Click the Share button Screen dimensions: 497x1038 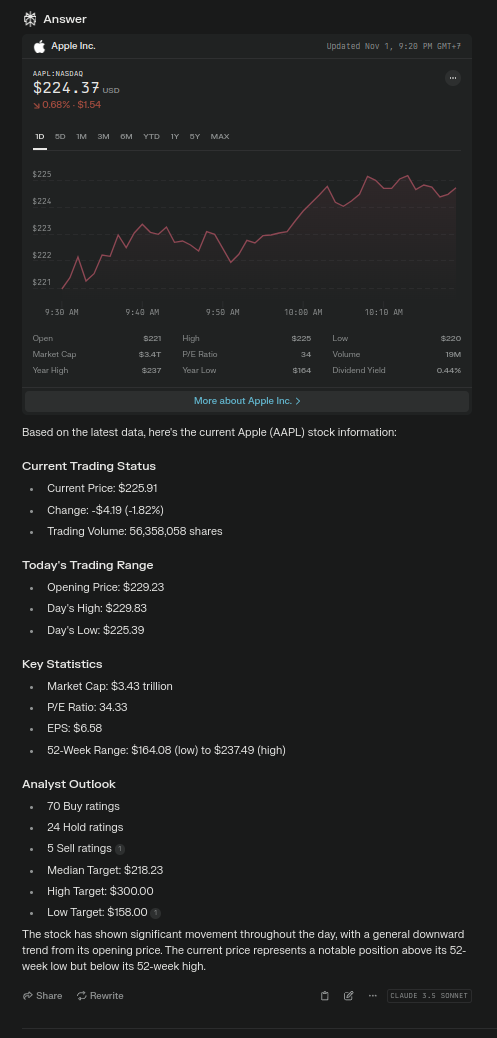click(42, 996)
